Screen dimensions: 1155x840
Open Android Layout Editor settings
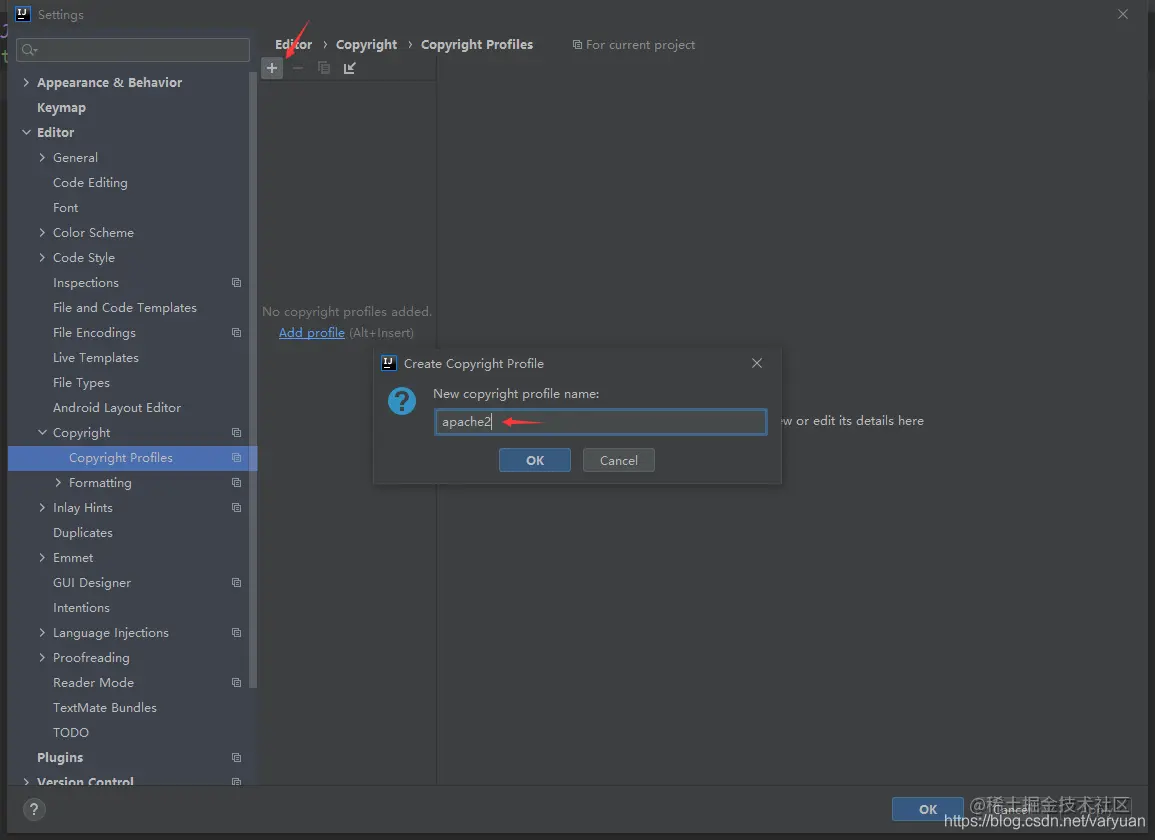tap(116, 407)
